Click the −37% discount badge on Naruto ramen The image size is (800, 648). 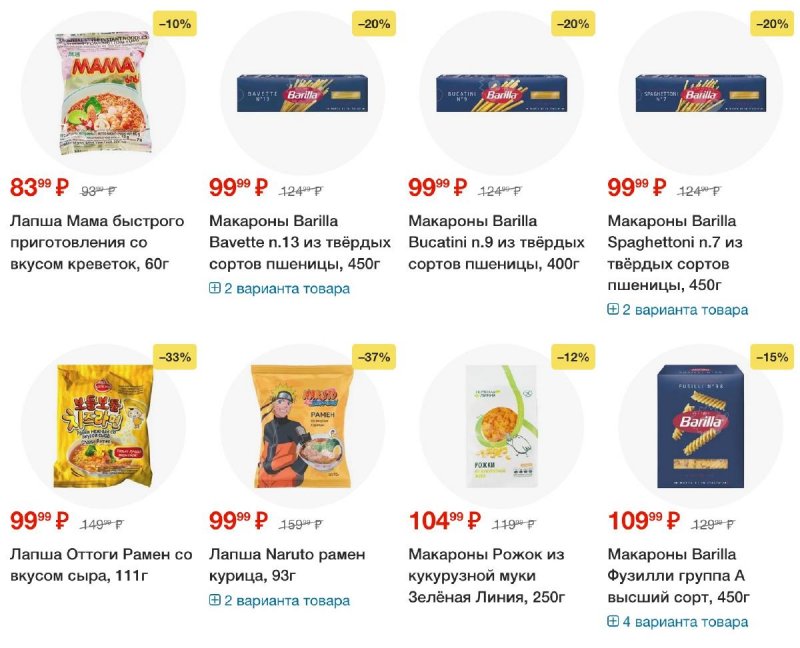pyautogui.click(x=374, y=357)
